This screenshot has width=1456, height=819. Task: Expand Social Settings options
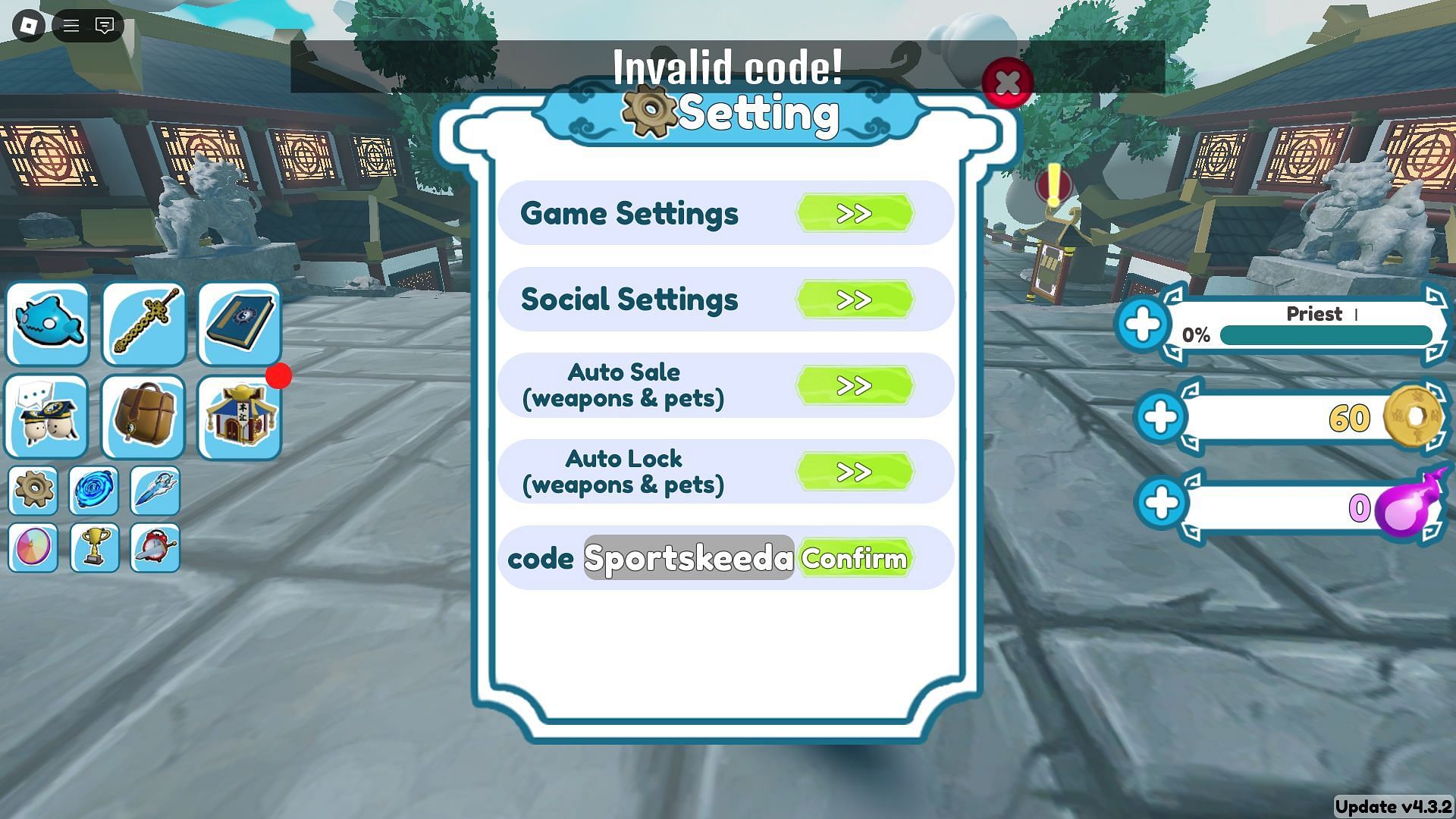[855, 299]
